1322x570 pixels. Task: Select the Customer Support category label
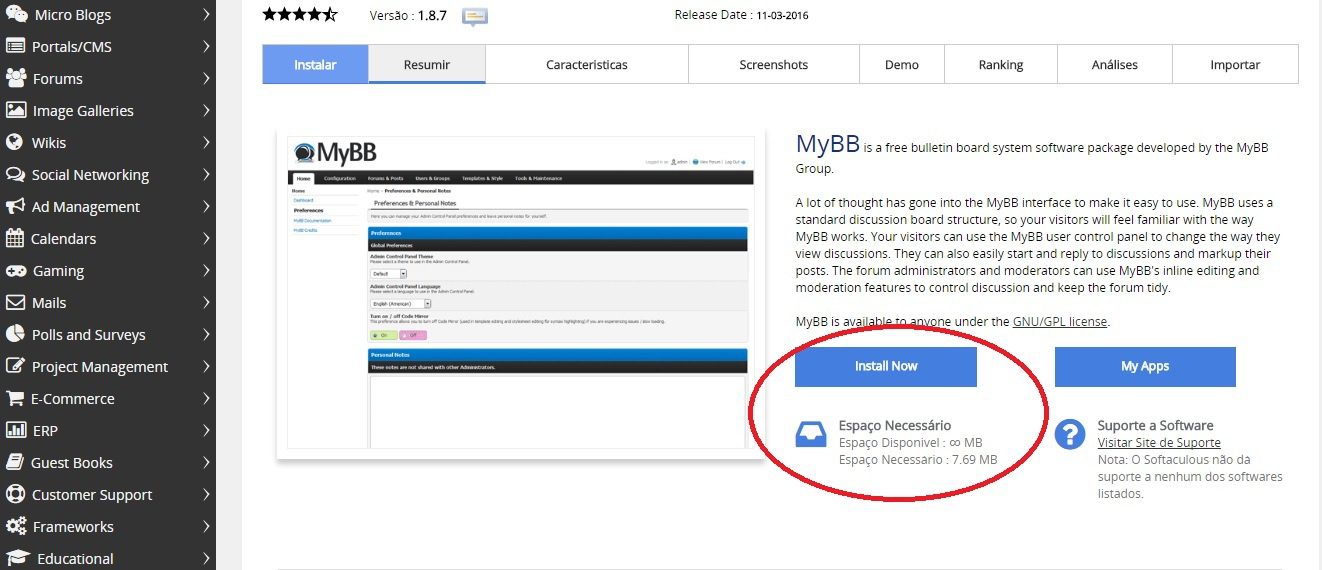[92, 494]
